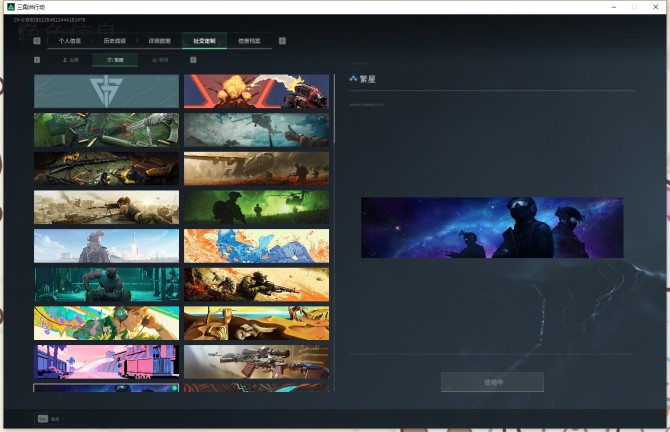Click key hint icon at right end of sub-tab row
Viewport: 670px width, 432px height.
193,60
